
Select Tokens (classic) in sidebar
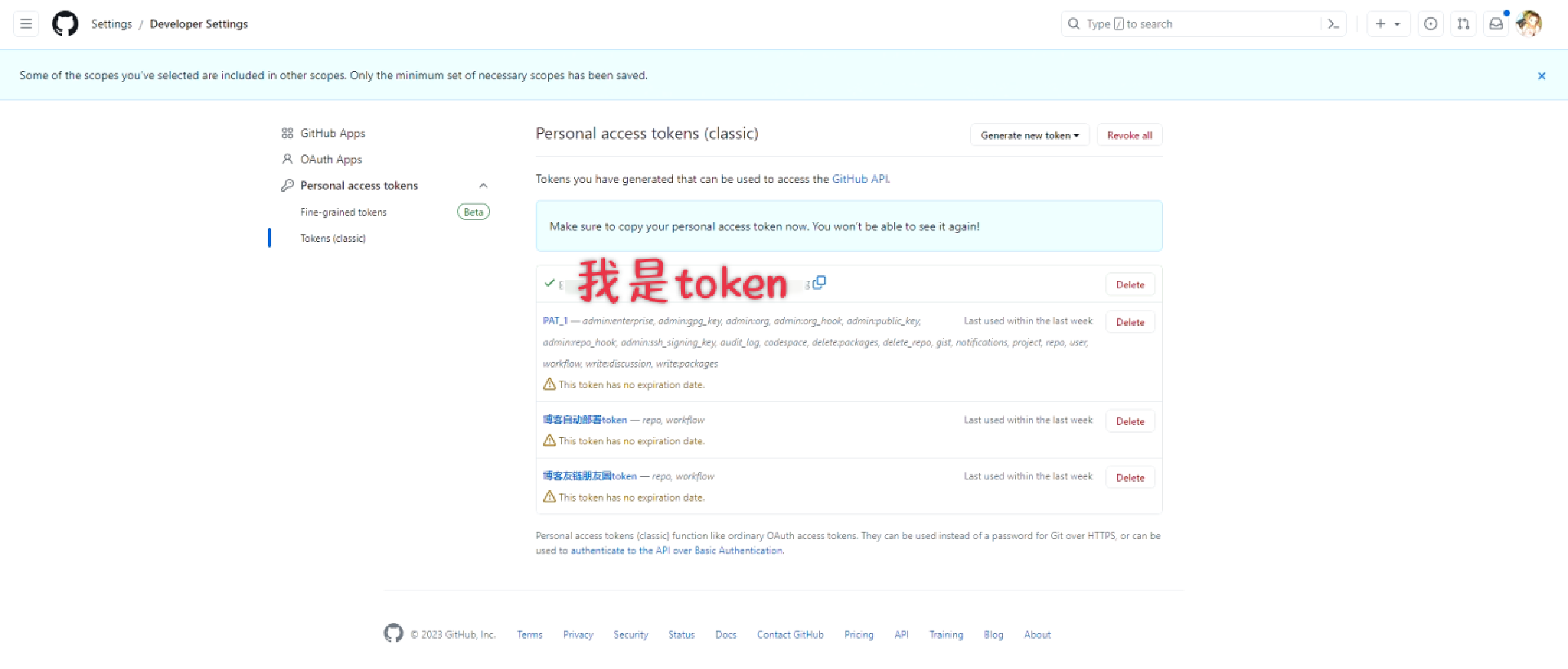point(332,238)
